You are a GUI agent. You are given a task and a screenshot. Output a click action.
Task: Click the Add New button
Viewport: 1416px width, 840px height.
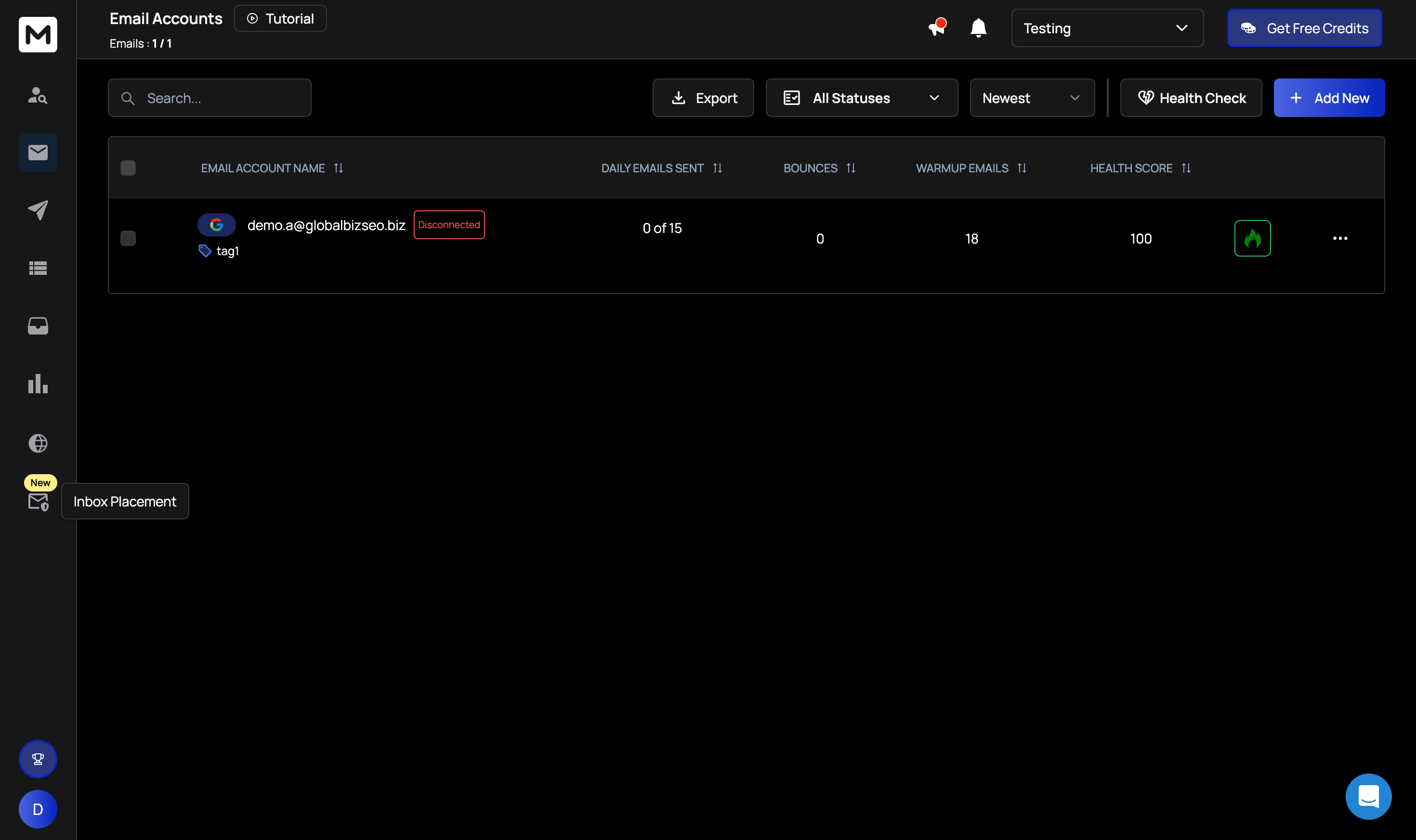[1328, 98]
